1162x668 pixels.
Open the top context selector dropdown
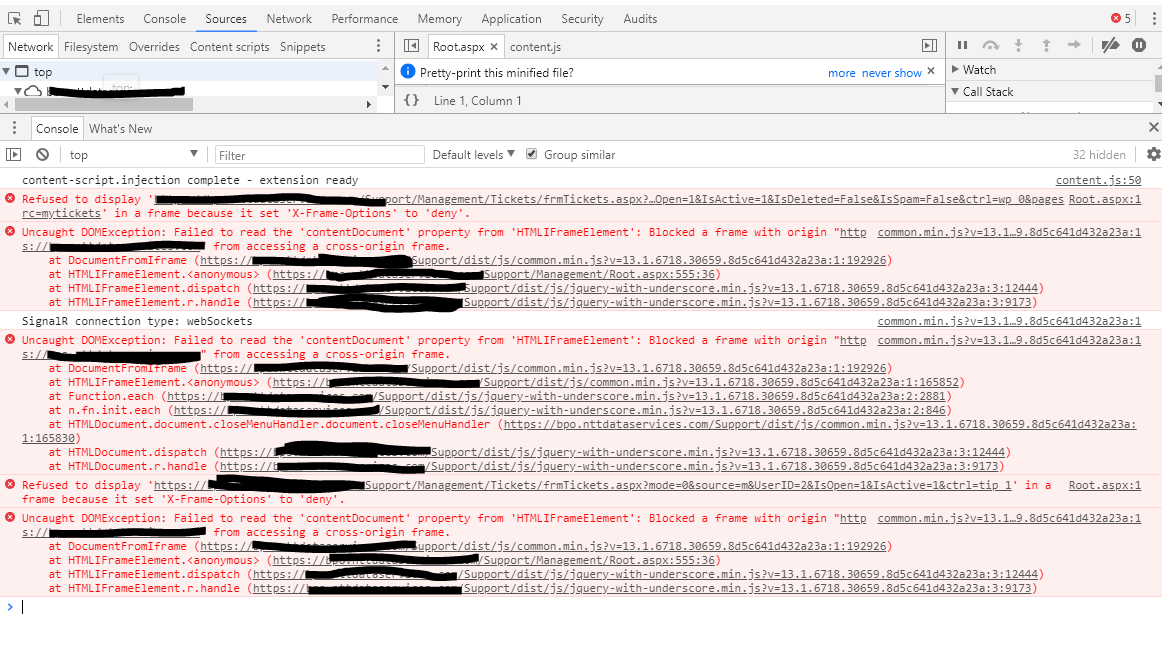134,154
